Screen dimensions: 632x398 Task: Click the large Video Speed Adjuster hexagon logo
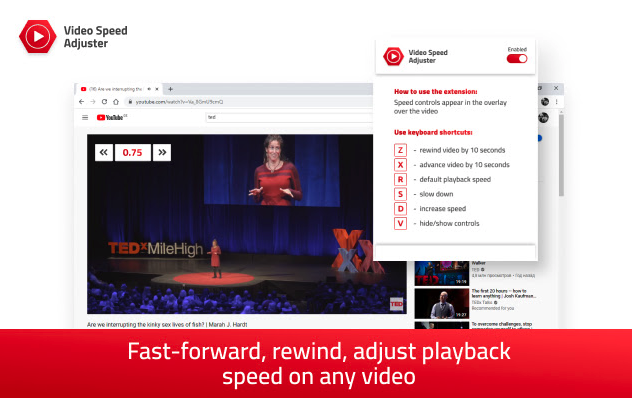(x=37, y=37)
